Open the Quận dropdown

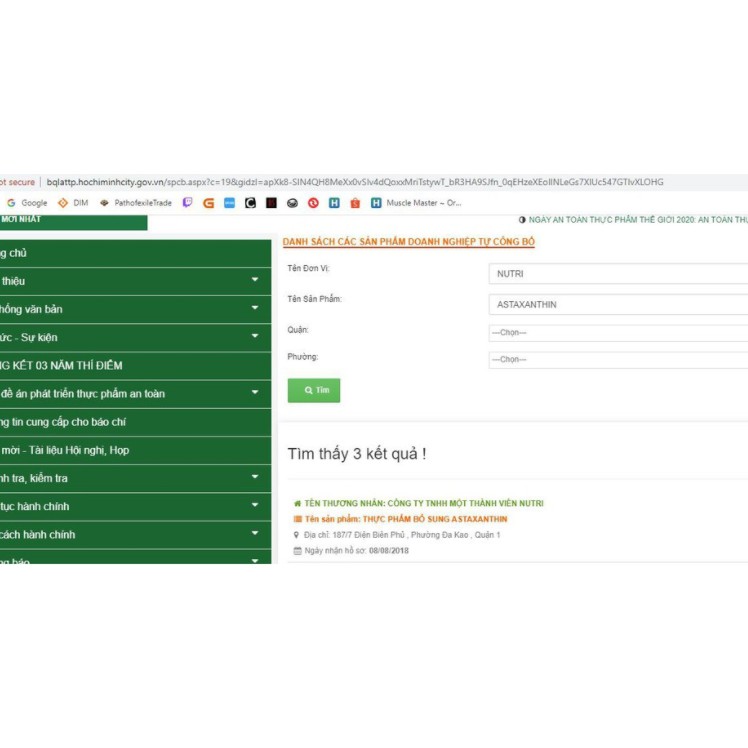(617, 333)
